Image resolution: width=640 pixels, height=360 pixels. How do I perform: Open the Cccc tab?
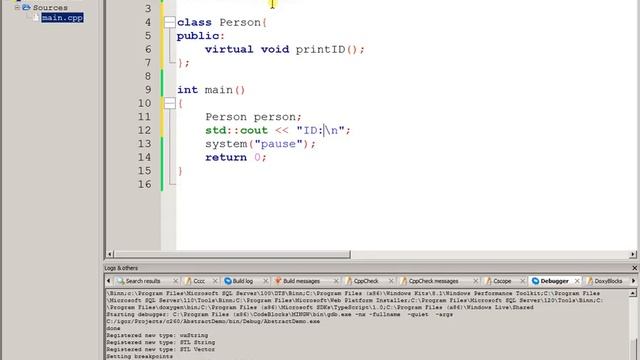pos(199,281)
